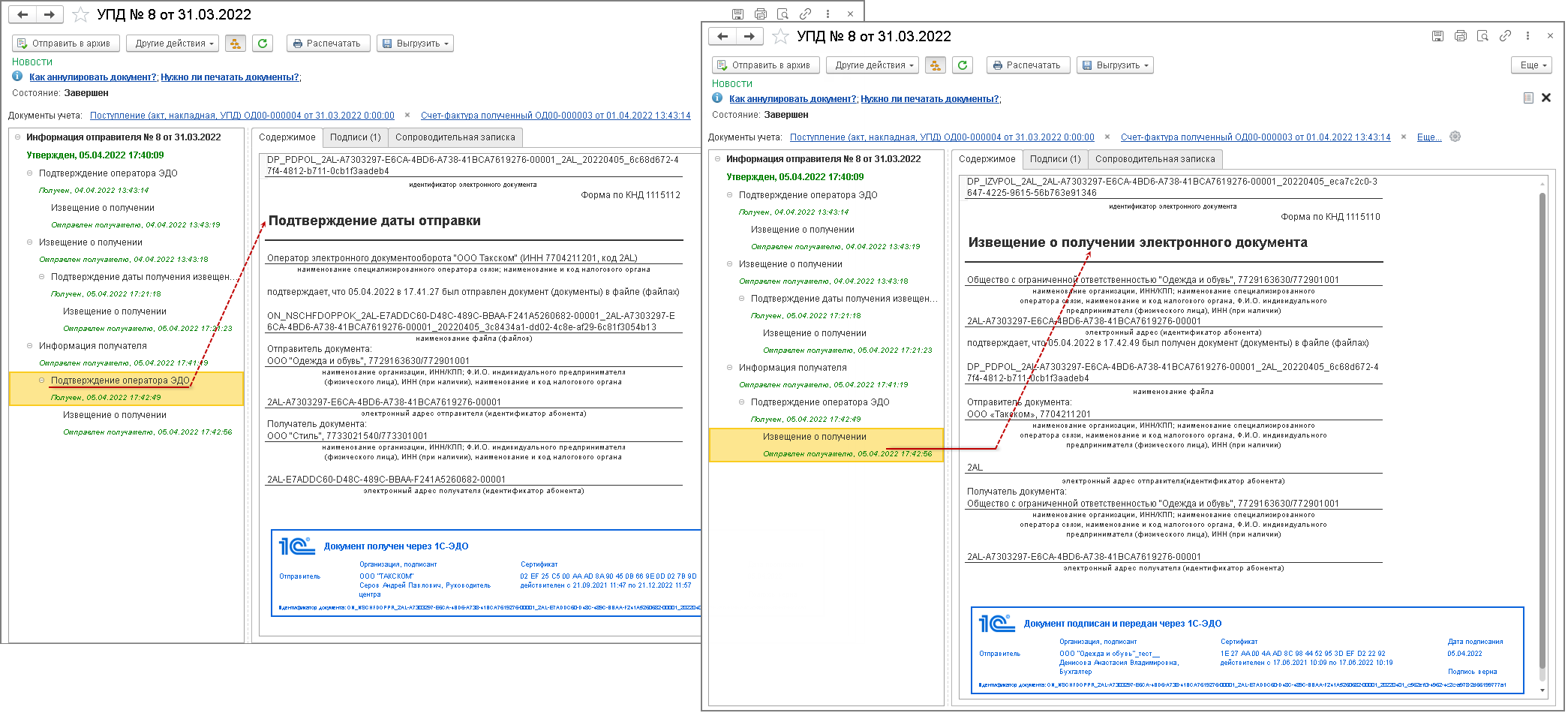
Task: Toggle document structure tree icon in front window
Action: 935,65
